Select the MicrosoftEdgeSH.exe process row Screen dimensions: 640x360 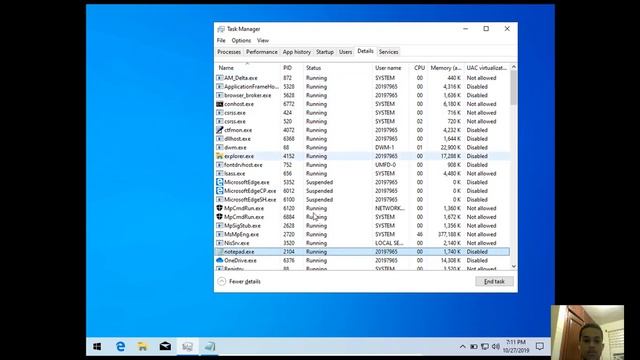click(x=362, y=200)
